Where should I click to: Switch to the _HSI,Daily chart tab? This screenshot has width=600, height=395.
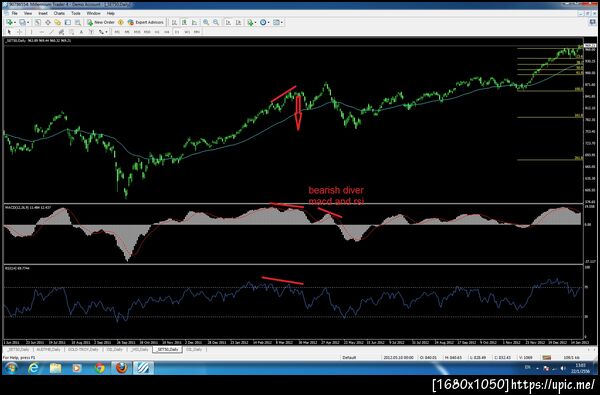[x=139, y=350]
